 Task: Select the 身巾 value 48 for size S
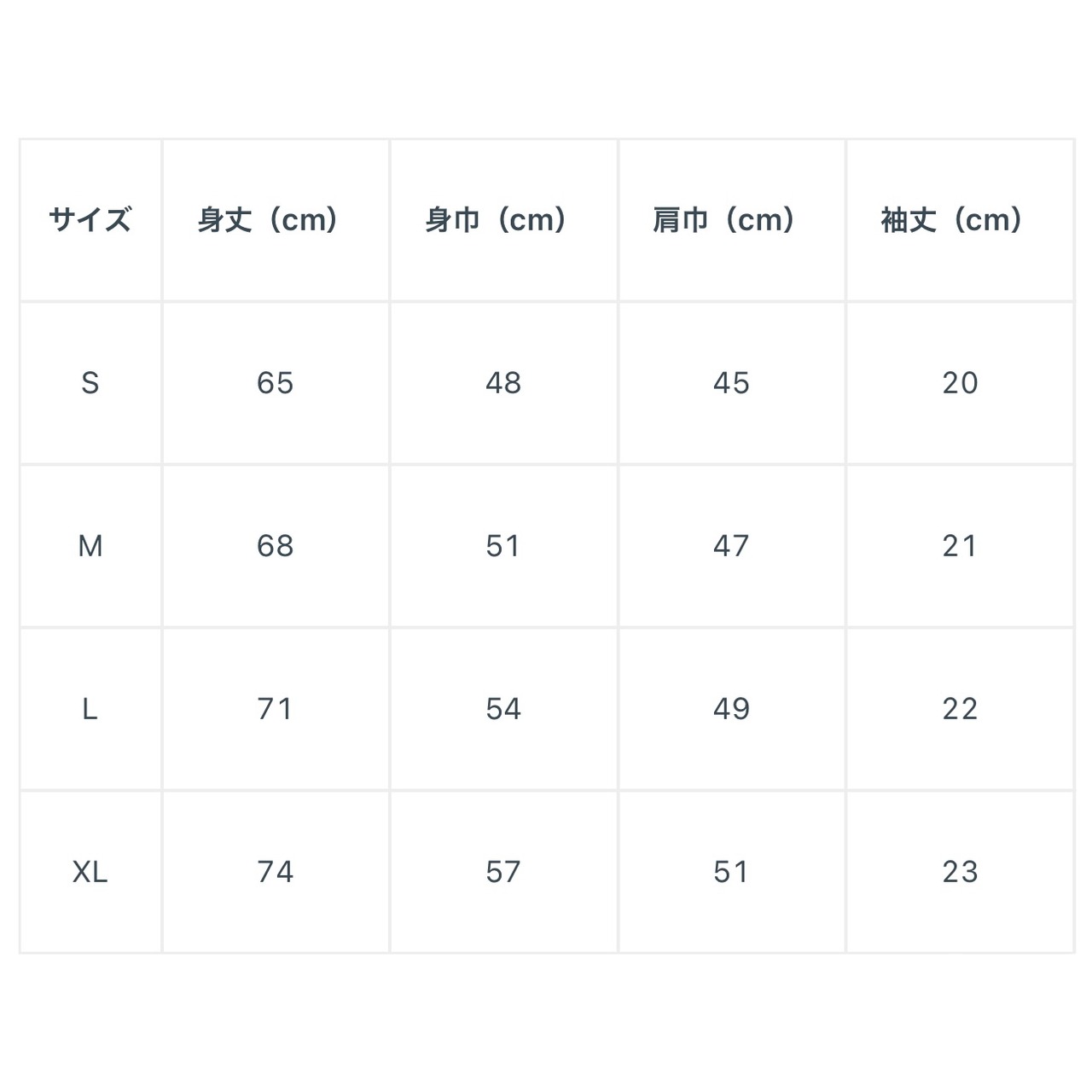pyautogui.click(x=502, y=383)
